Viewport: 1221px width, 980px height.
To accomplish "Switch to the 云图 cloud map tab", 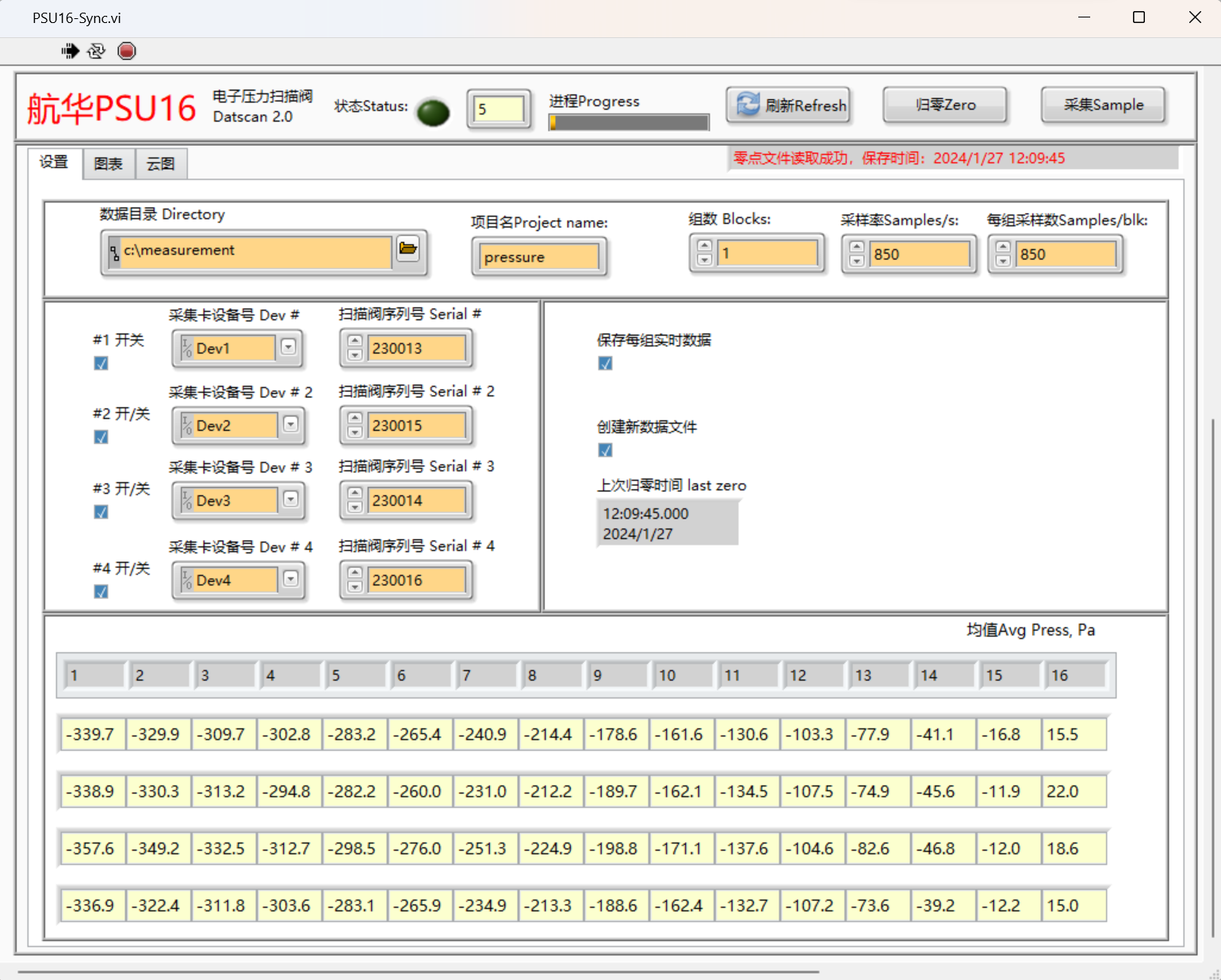I will 161,164.
